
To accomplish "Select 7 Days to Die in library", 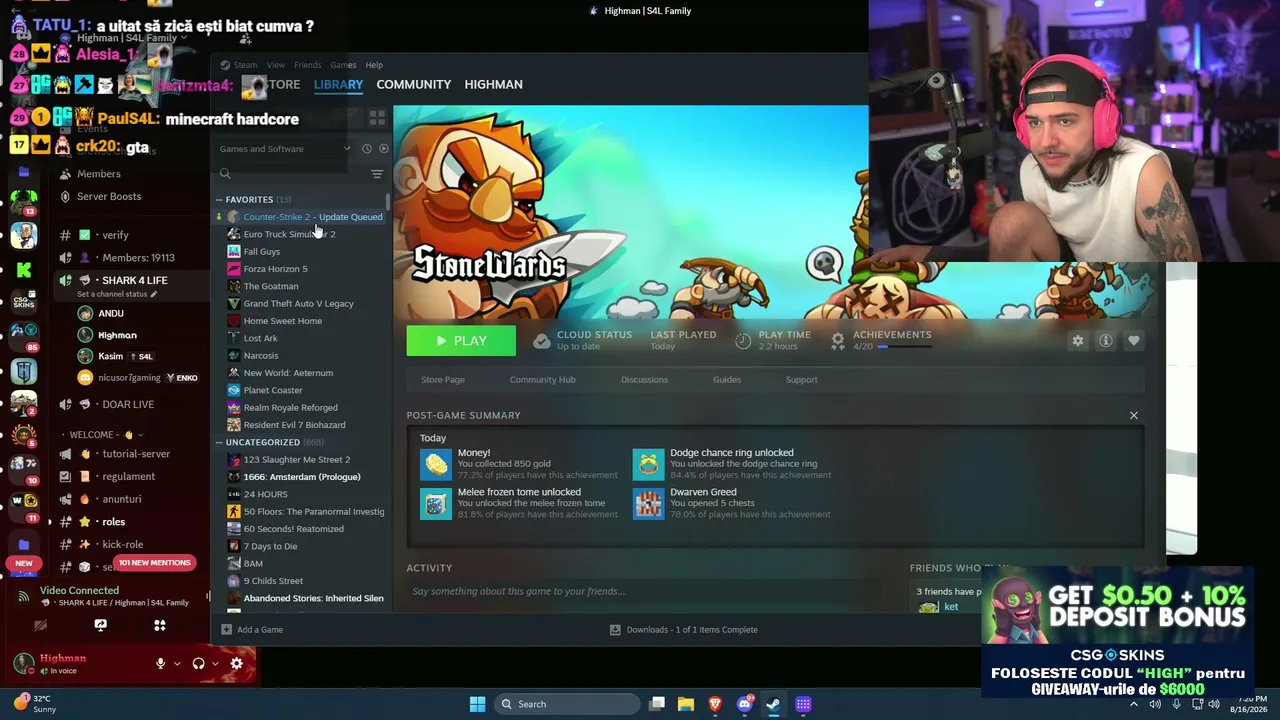I will point(271,546).
